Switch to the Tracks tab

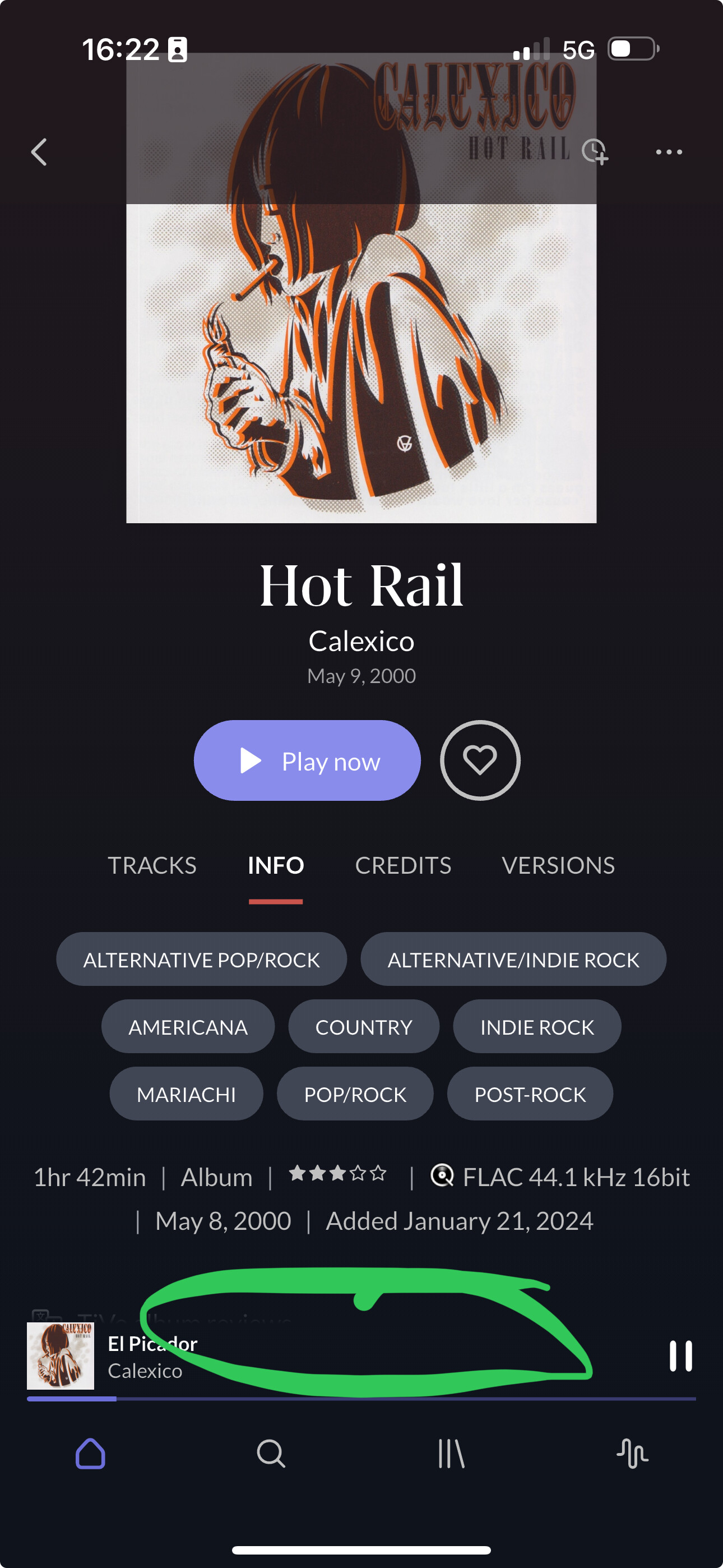152,865
